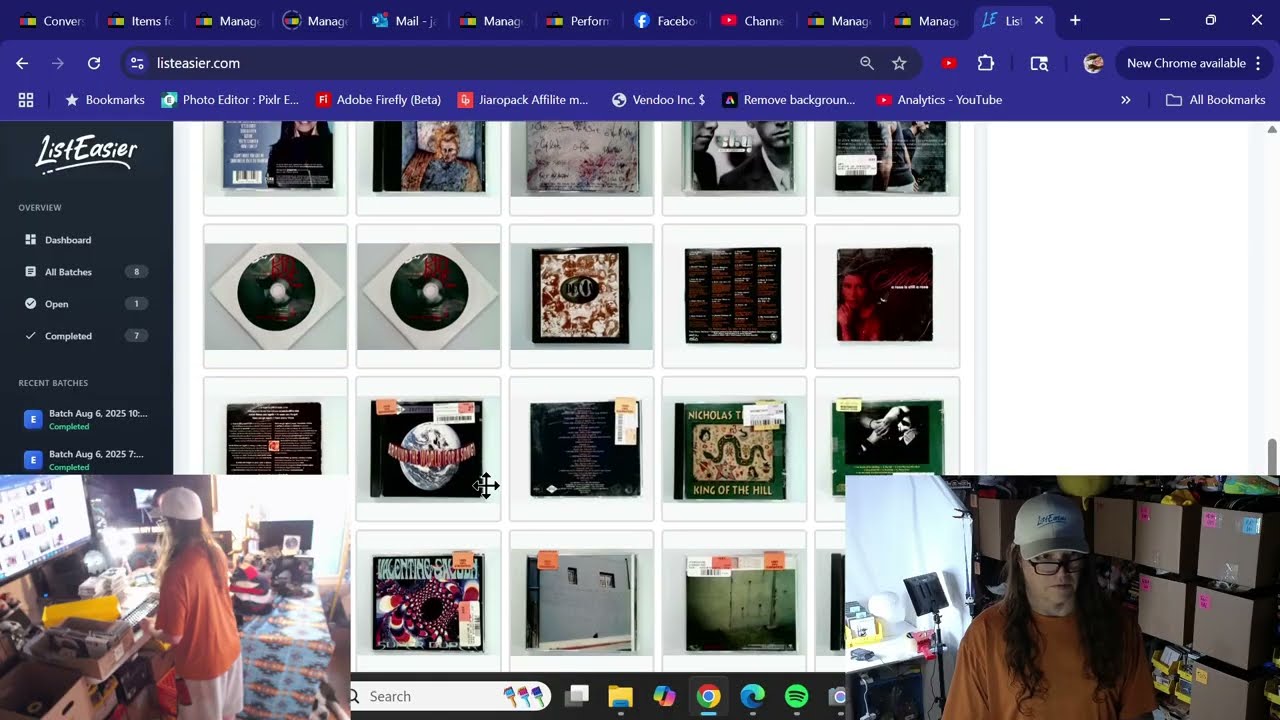Select the Valentine Saloon CD thumbnail

tap(428, 603)
